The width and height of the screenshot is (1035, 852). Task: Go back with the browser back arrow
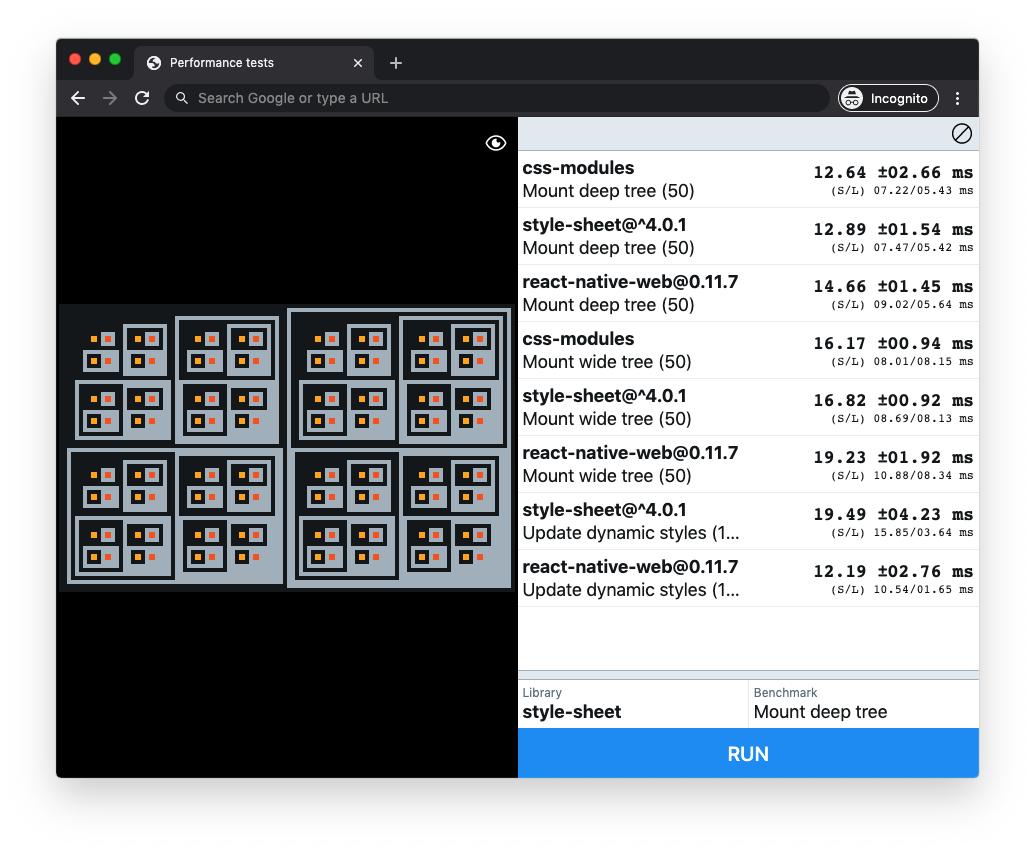[78, 98]
